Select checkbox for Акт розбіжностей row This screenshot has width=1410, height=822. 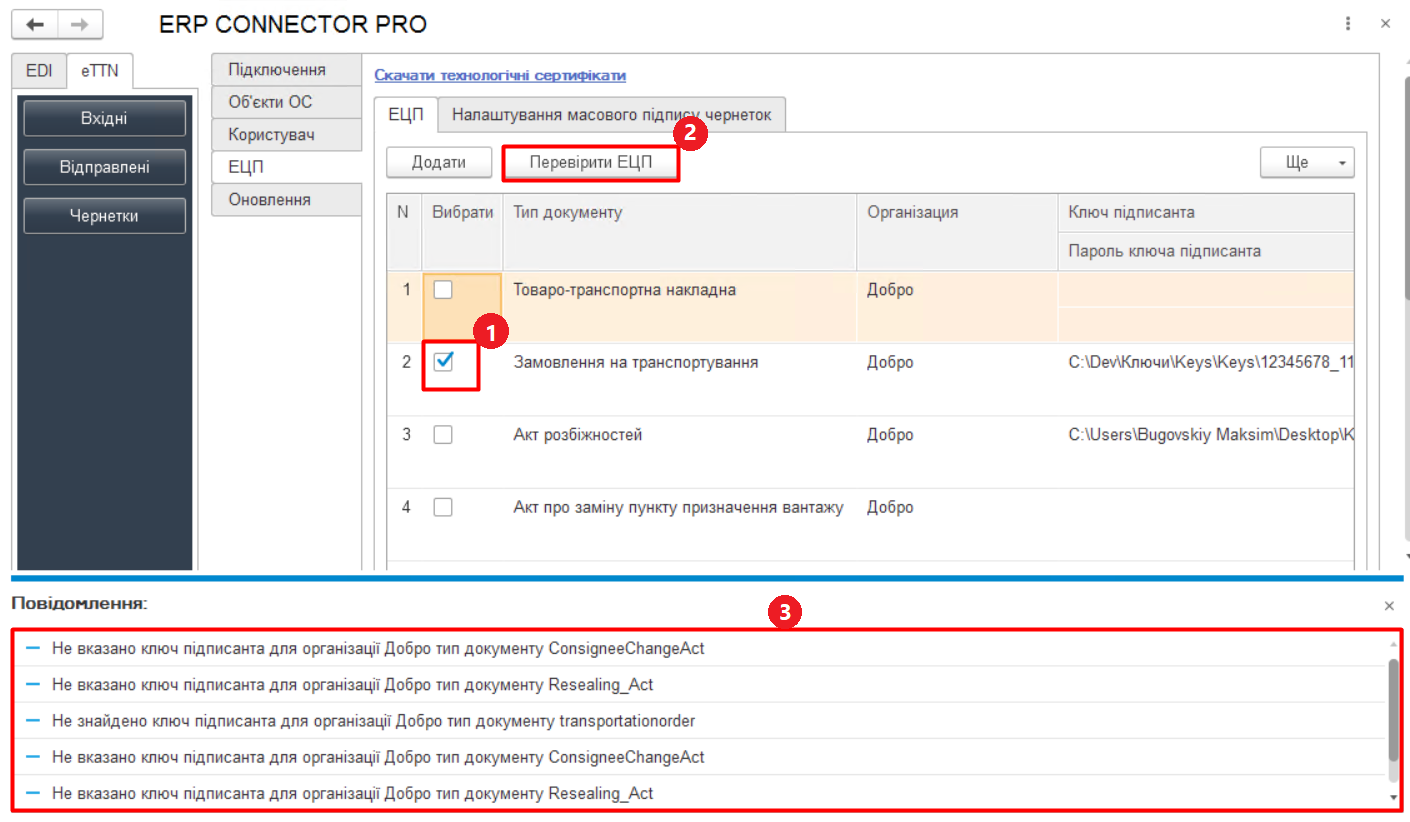pyautogui.click(x=443, y=435)
